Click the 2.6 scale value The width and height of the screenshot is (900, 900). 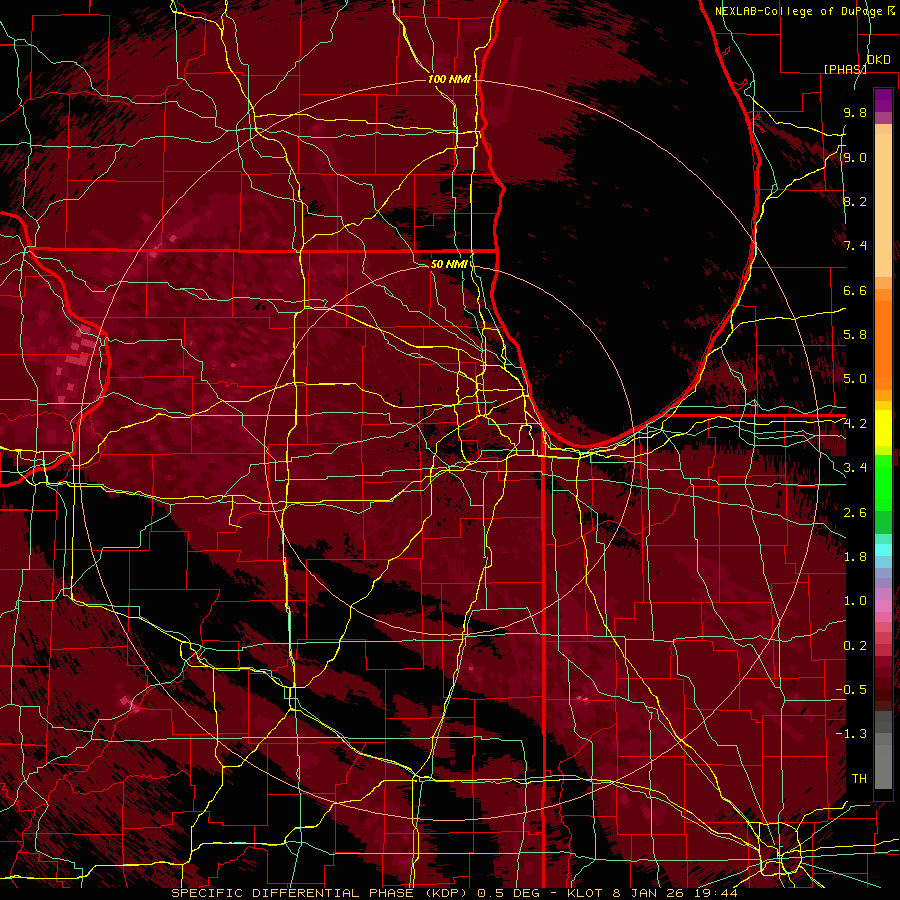point(855,513)
